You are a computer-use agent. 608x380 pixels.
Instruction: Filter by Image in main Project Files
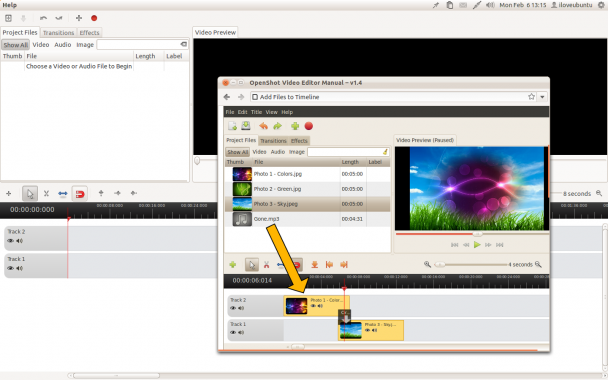(85, 45)
